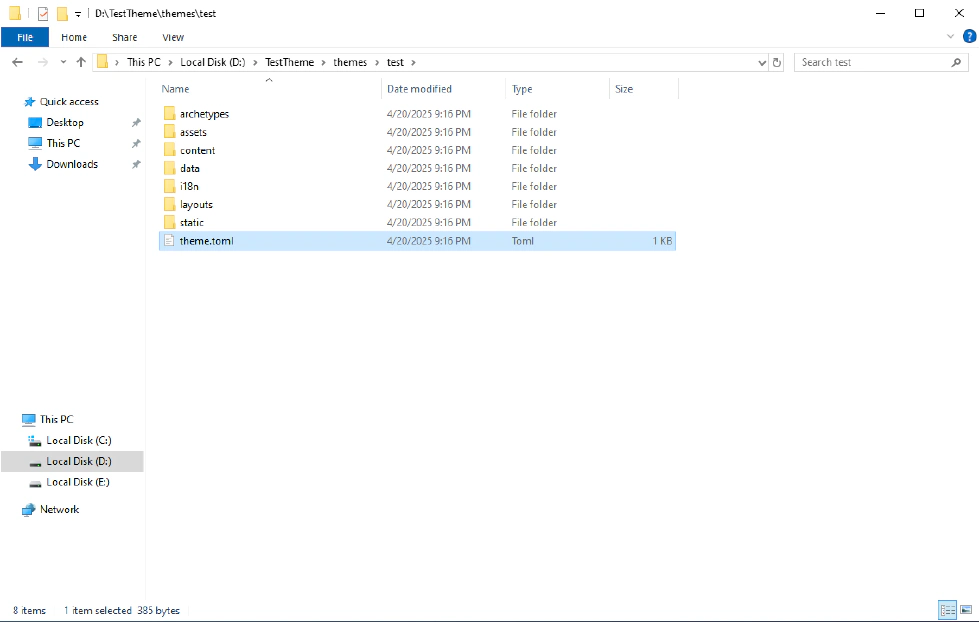Click the Up directory arrow

pyautogui.click(x=81, y=62)
